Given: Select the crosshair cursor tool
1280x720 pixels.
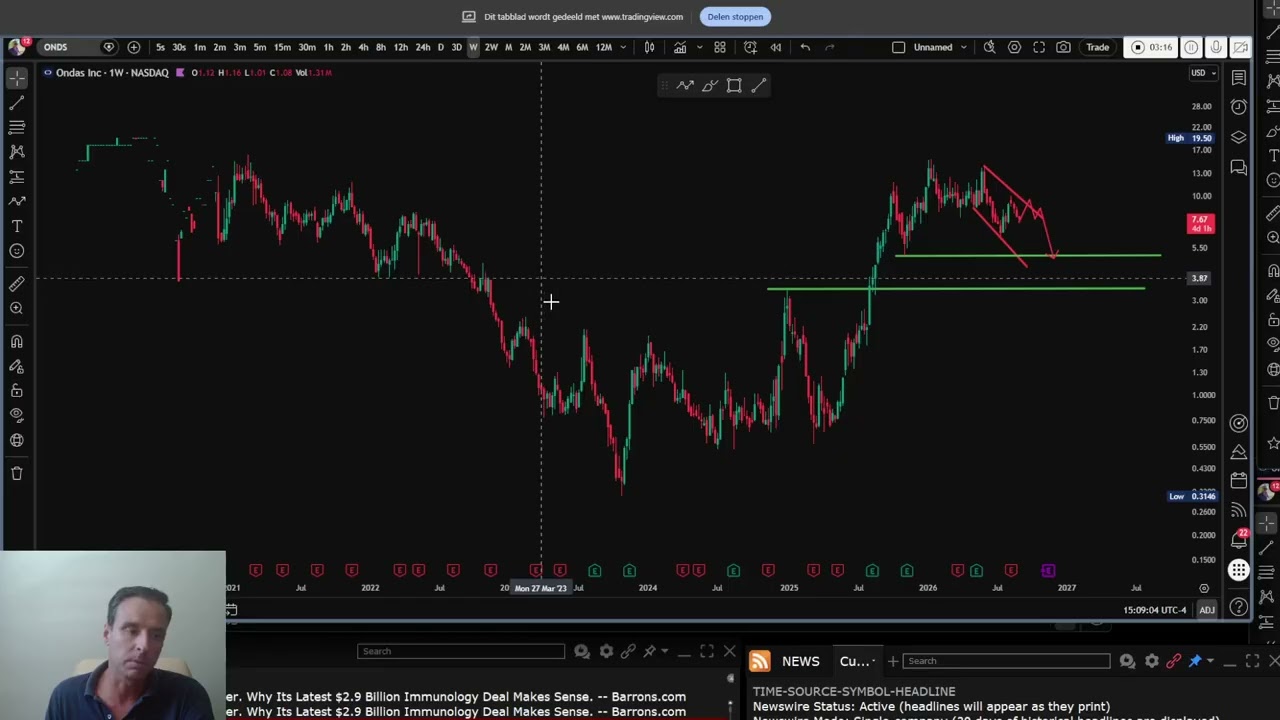Looking at the screenshot, I should [x=17, y=77].
